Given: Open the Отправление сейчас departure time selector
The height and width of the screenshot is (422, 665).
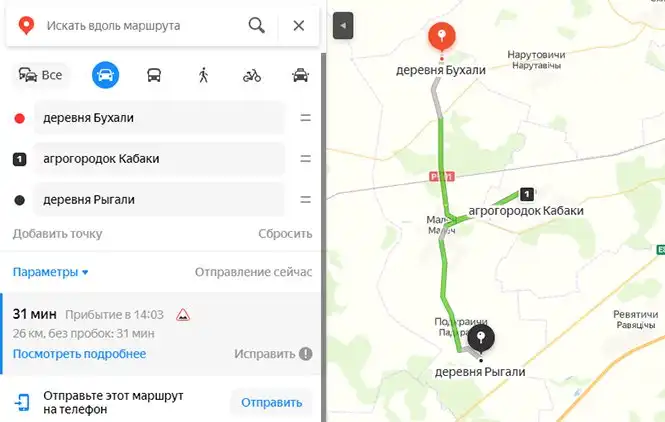Looking at the screenshot, I should pyautogui.click(x=253, y=272).
